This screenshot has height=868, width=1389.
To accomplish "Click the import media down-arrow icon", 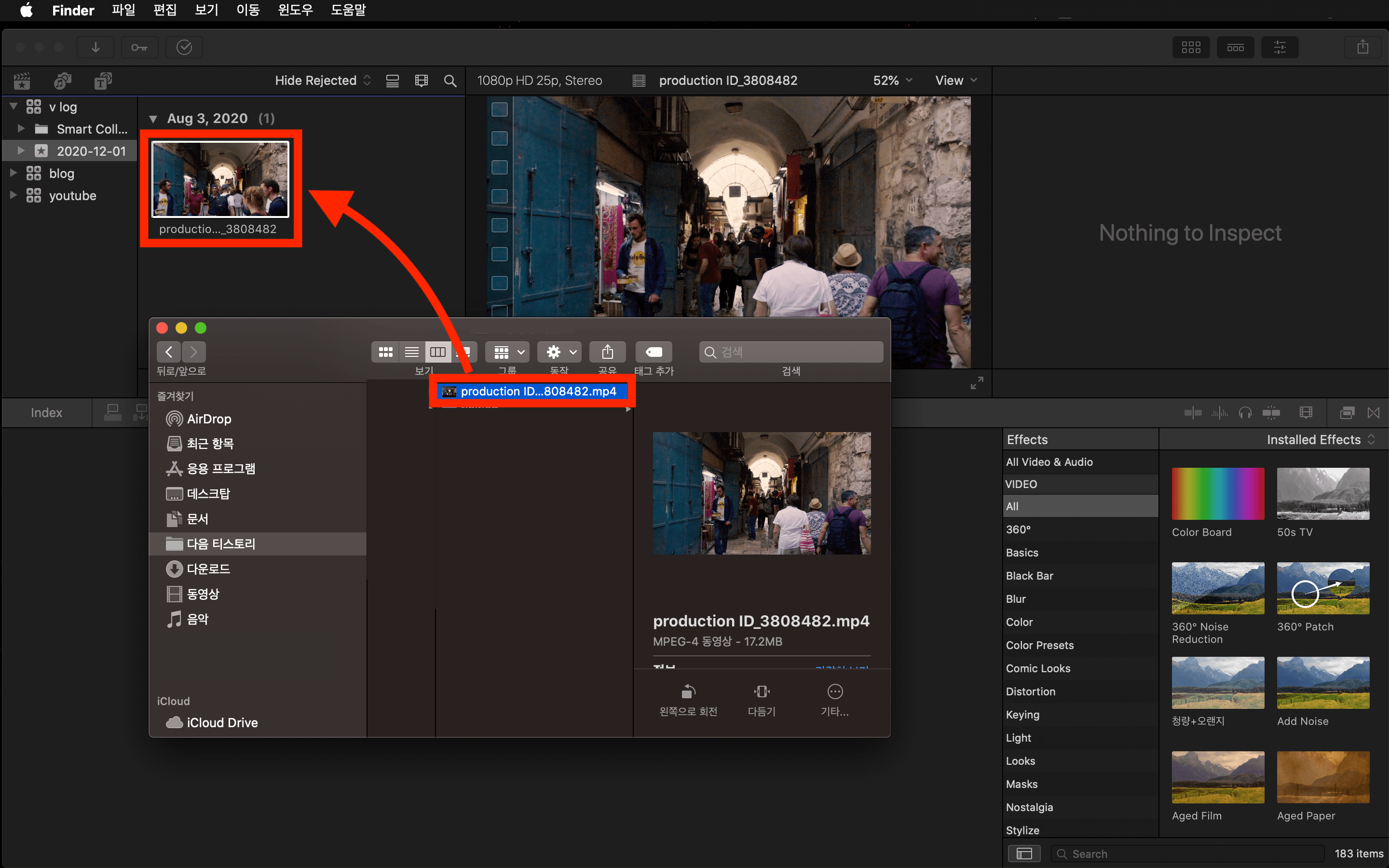I will point(95,47).
